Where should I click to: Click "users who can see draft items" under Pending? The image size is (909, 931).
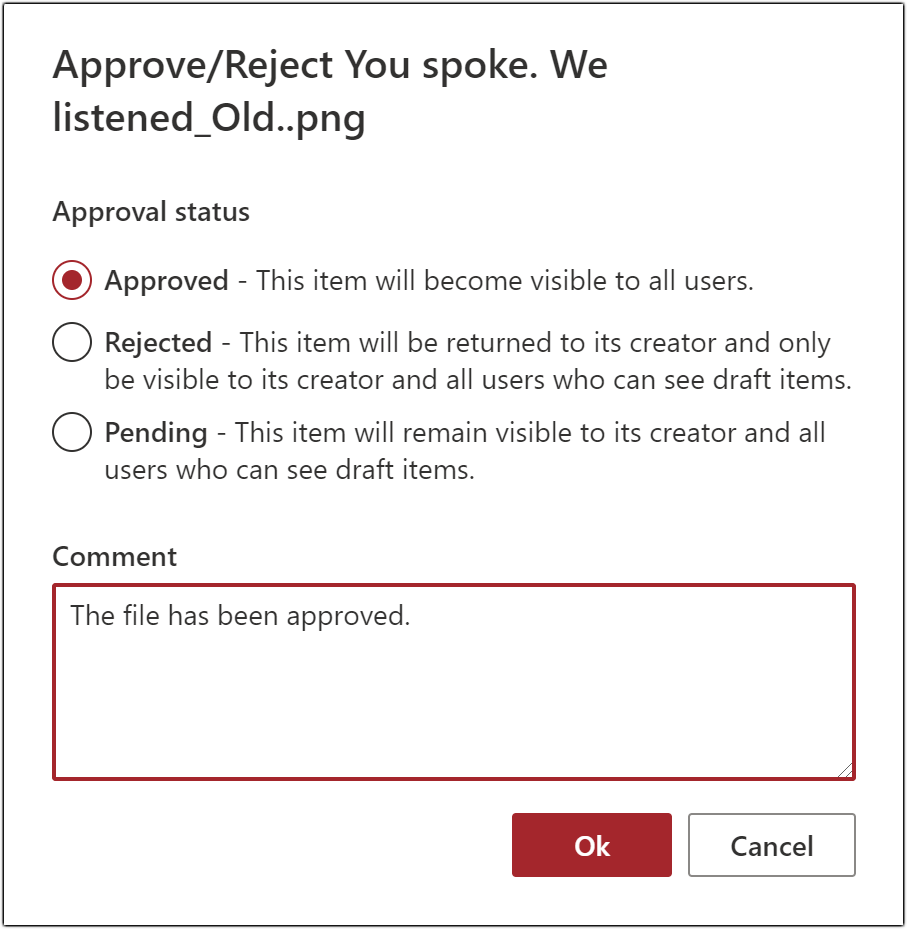coord(289,469)
